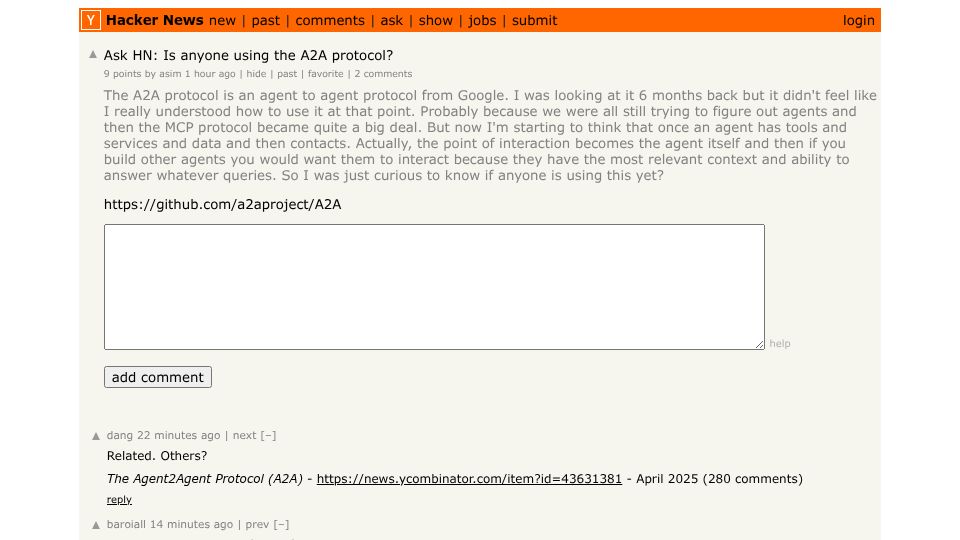
Task: Open the show section
Action: pos(435,21)
